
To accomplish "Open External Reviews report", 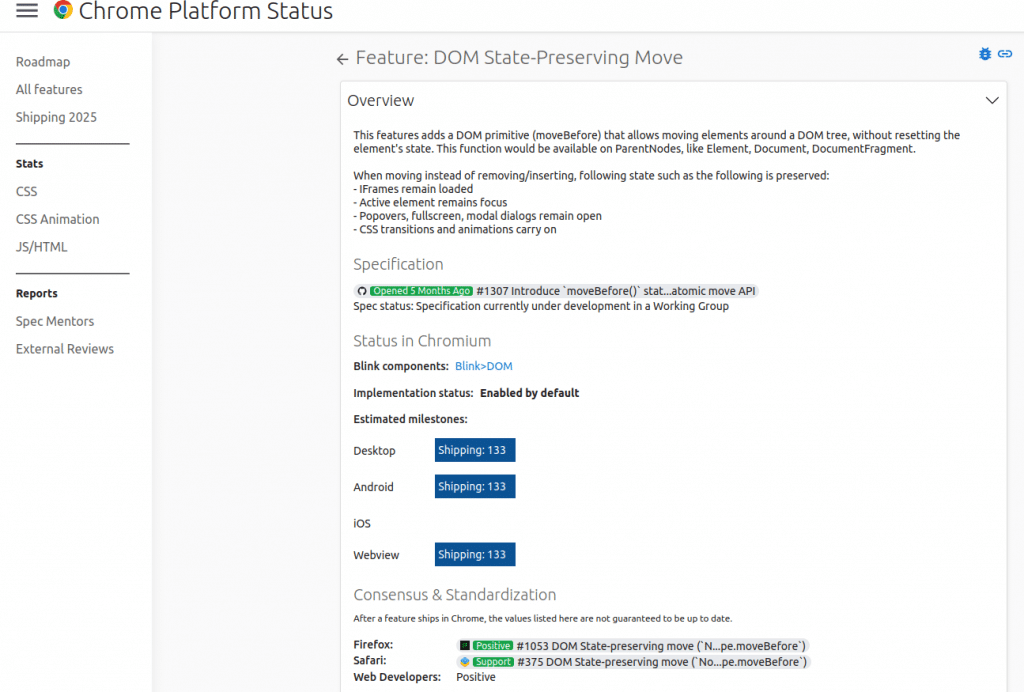I will 65,349.
